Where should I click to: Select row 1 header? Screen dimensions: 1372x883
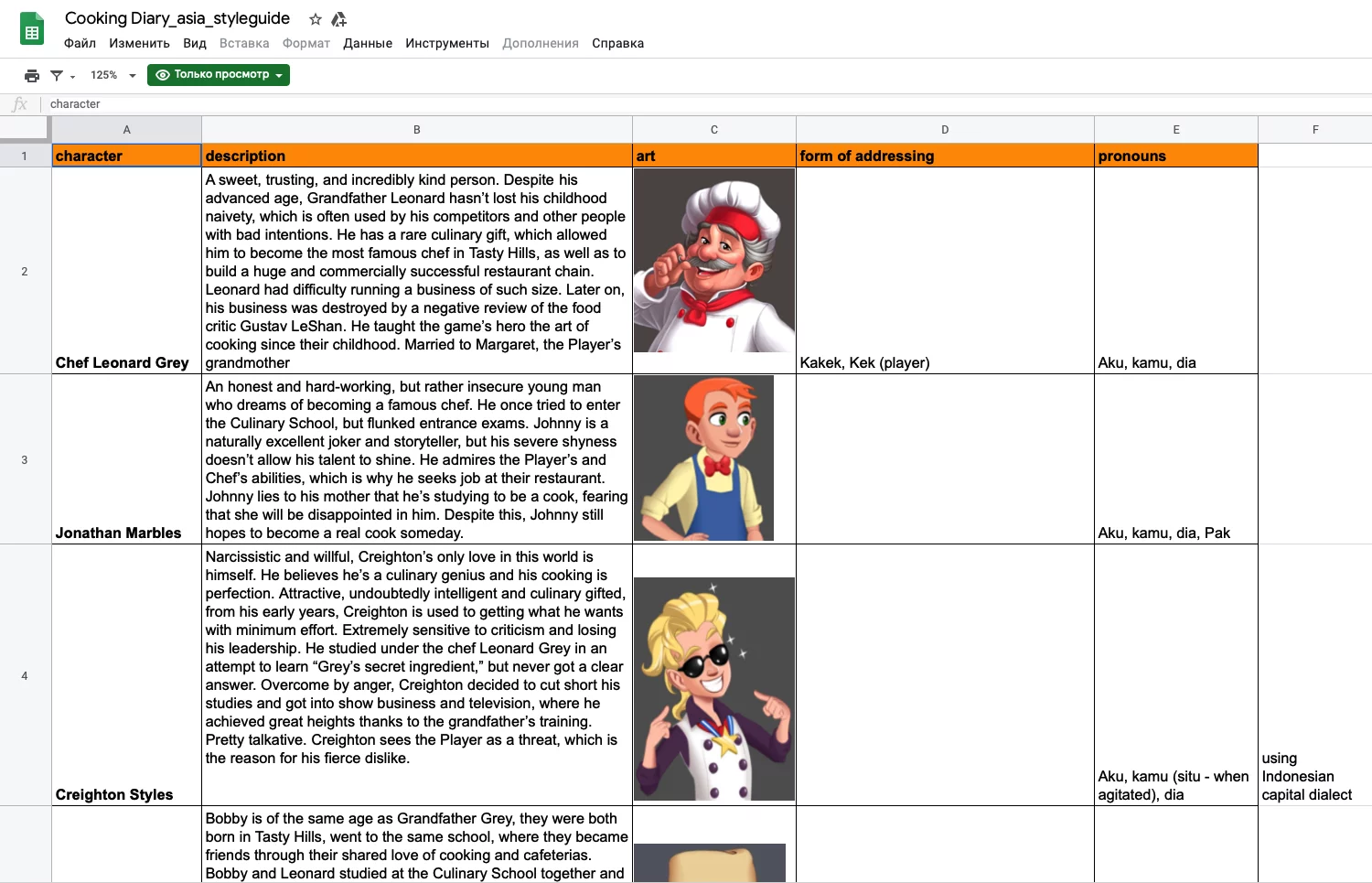pos(25,156)
